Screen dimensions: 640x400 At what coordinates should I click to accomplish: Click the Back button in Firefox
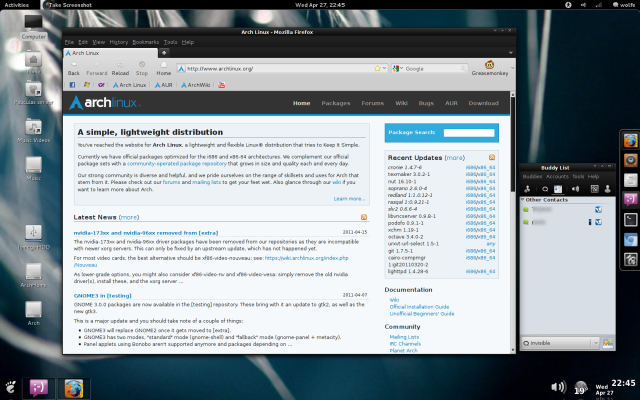[74, 68]
